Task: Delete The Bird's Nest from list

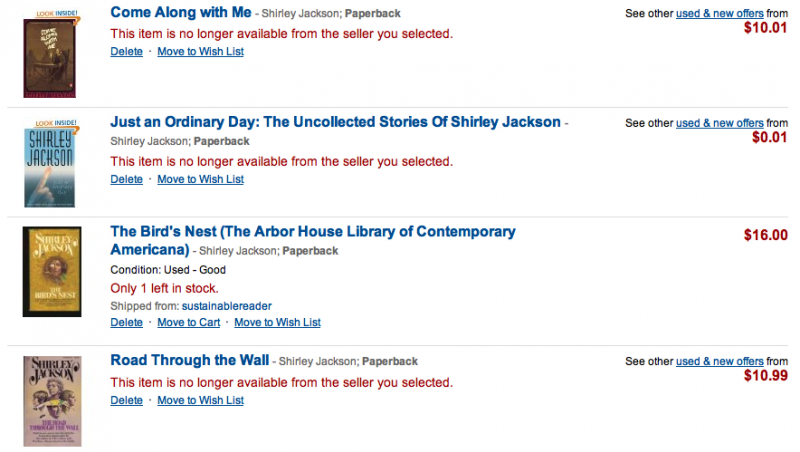Action: pyautogui.click(x=126, y=322)
